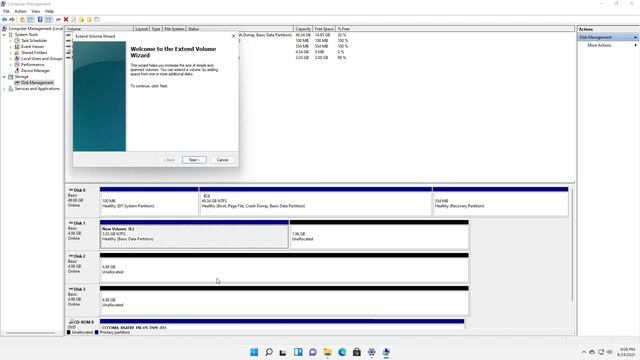The height and width of the screenshot is (360, 640).
Task: Collapse the Storage tree node
Action: 4,77
